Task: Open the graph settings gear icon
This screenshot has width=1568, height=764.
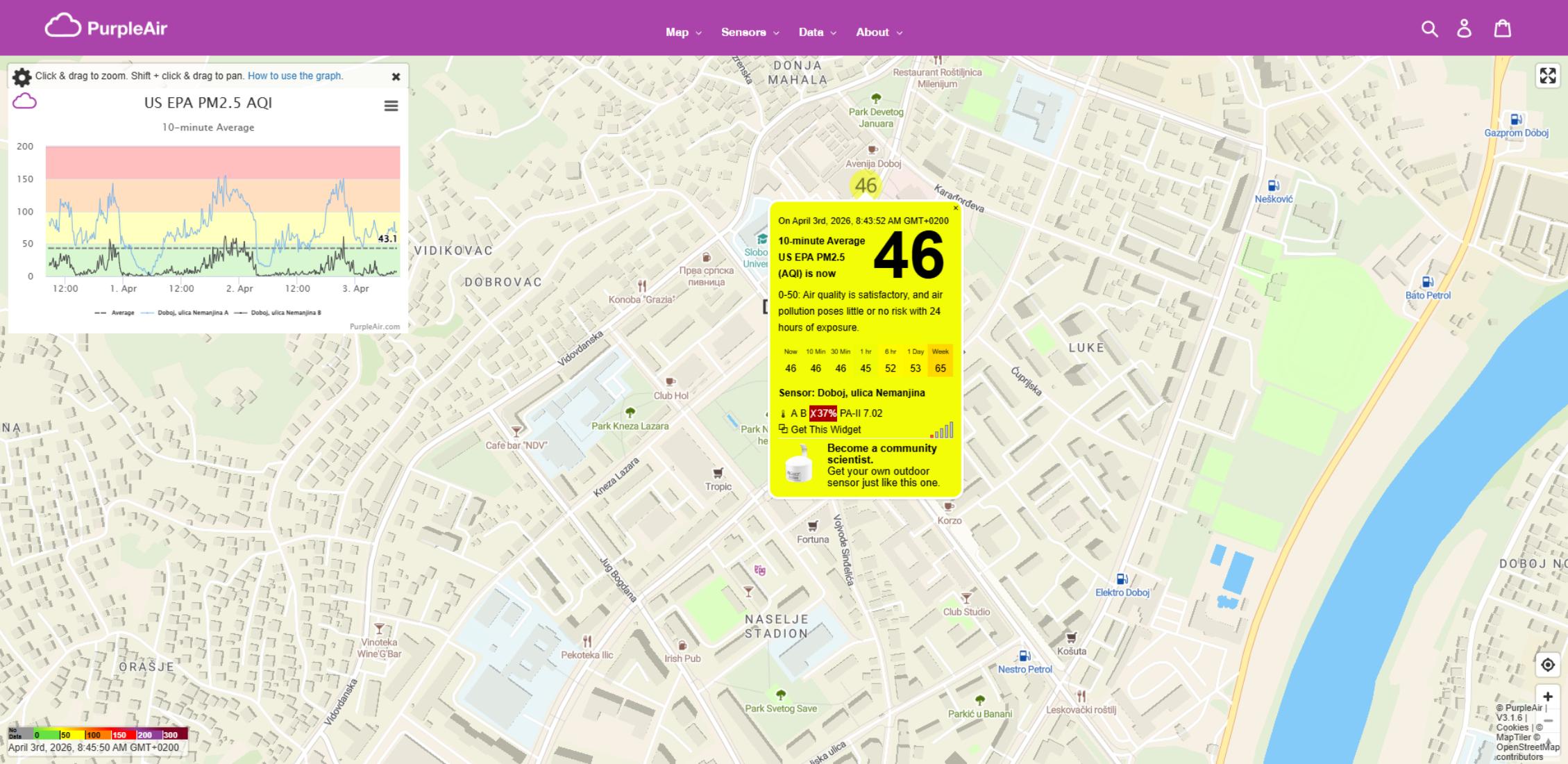Action: pos(22,77)
